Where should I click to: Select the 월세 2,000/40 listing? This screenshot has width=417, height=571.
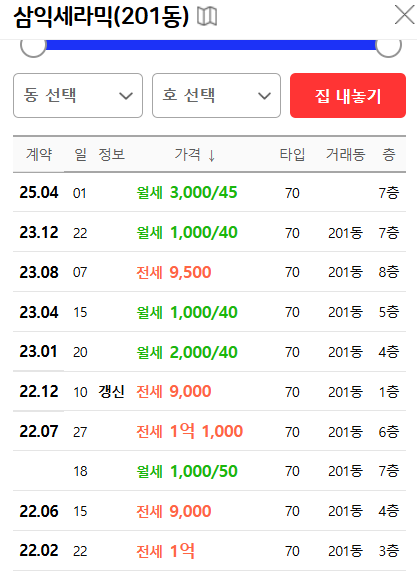[187, 352]
